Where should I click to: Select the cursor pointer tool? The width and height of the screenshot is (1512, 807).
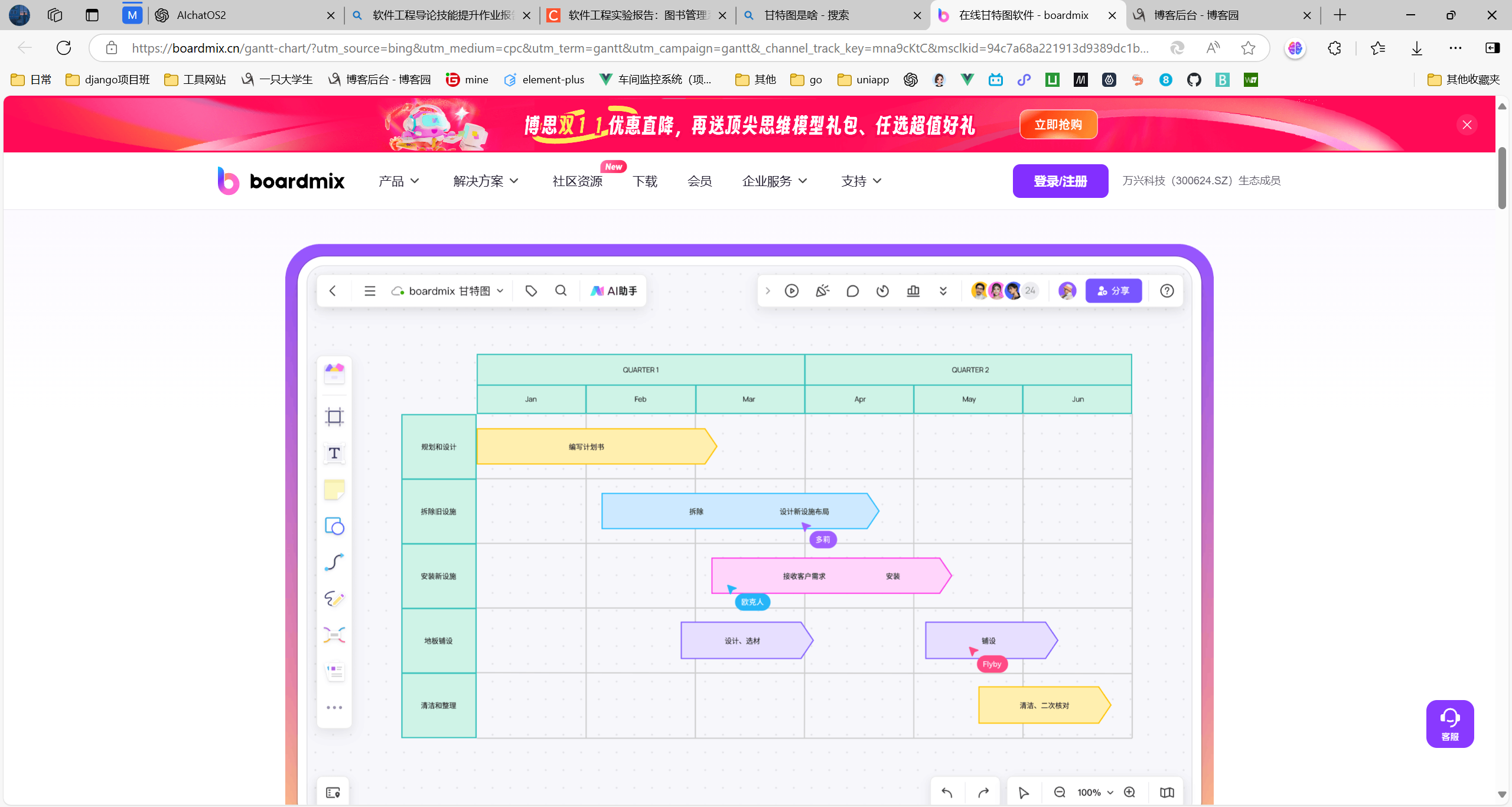tap(1024, 792)
